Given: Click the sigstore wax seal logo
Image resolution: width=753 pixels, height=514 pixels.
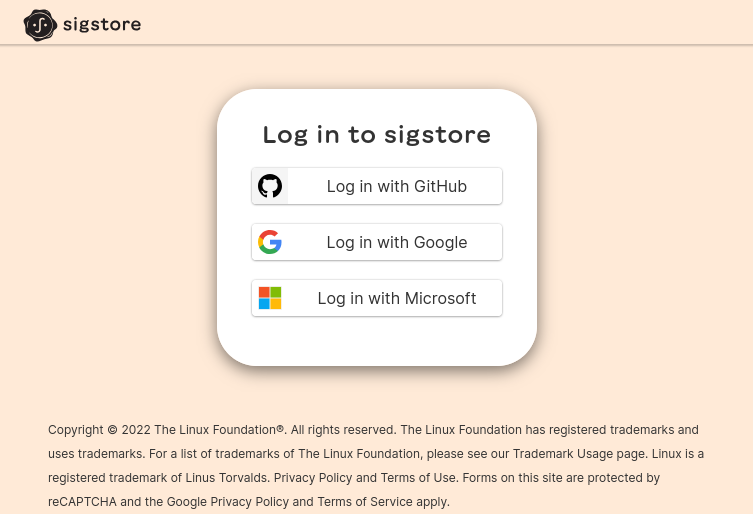Looking at the screenshot, I should (40, 25).
